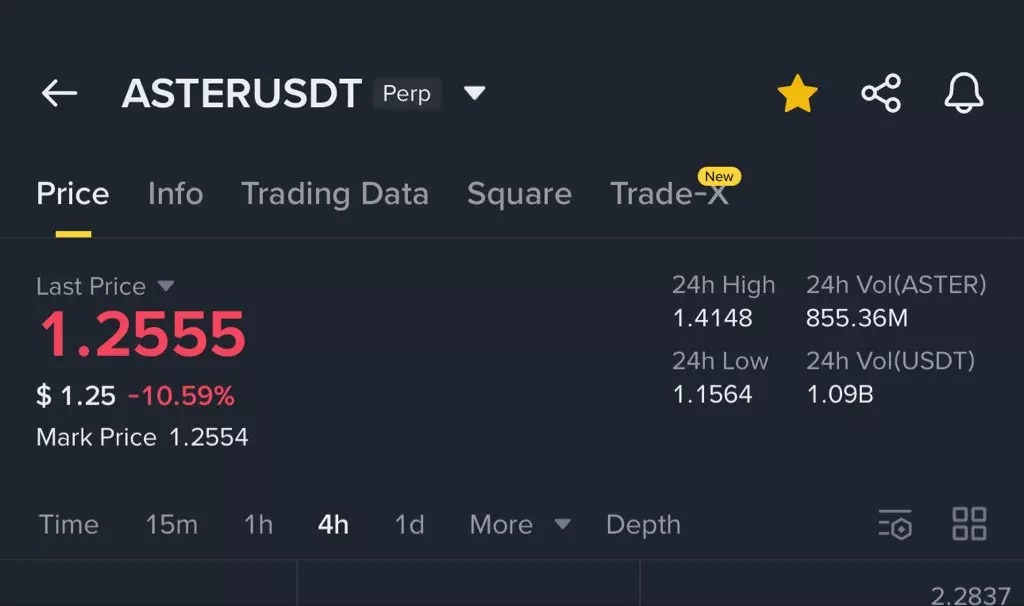Switch to the 1d interval
Screen dimensions: 1024x606
tap(409, 524)
